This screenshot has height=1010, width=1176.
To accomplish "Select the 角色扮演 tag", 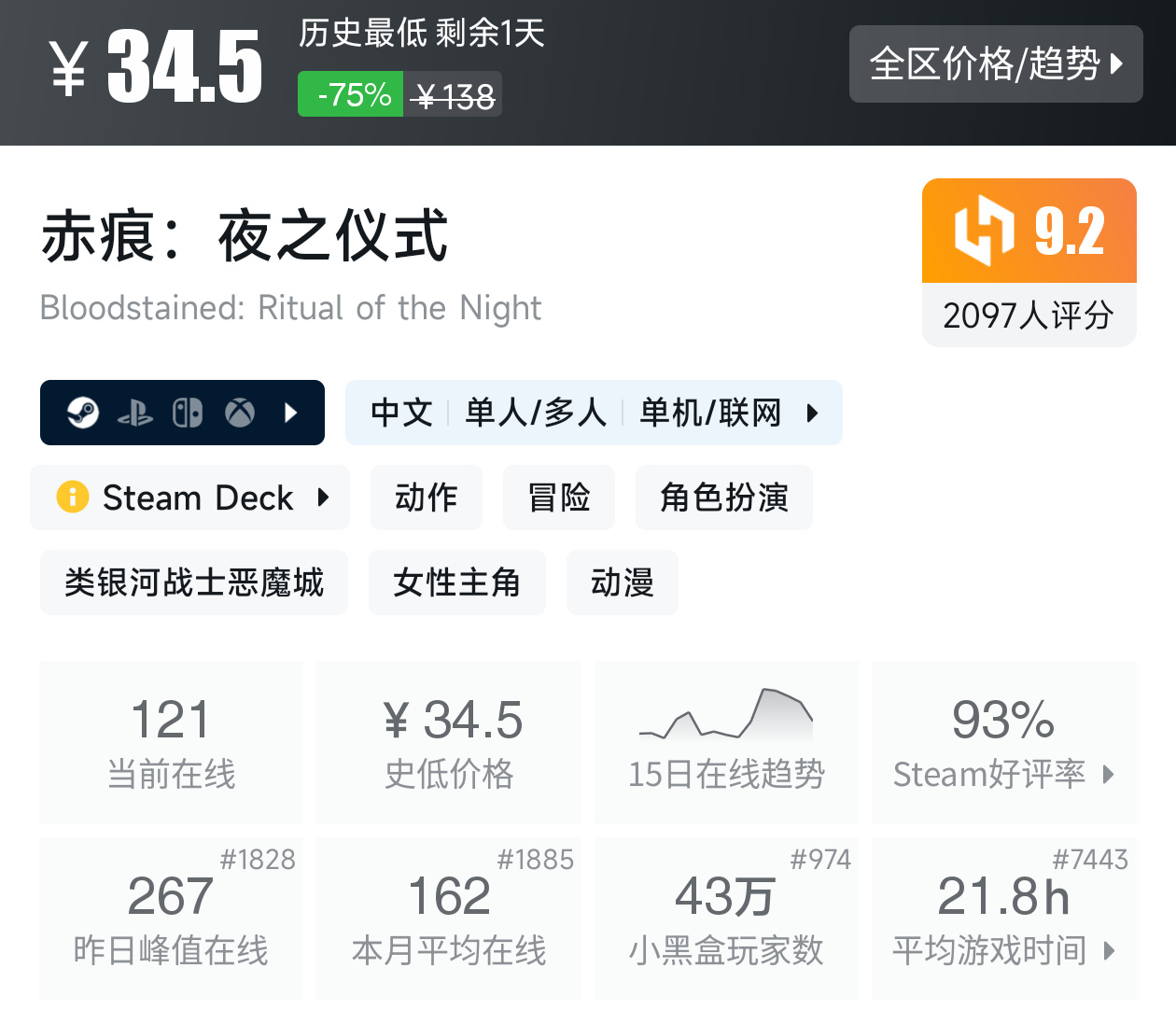I will tap(724, 498).
